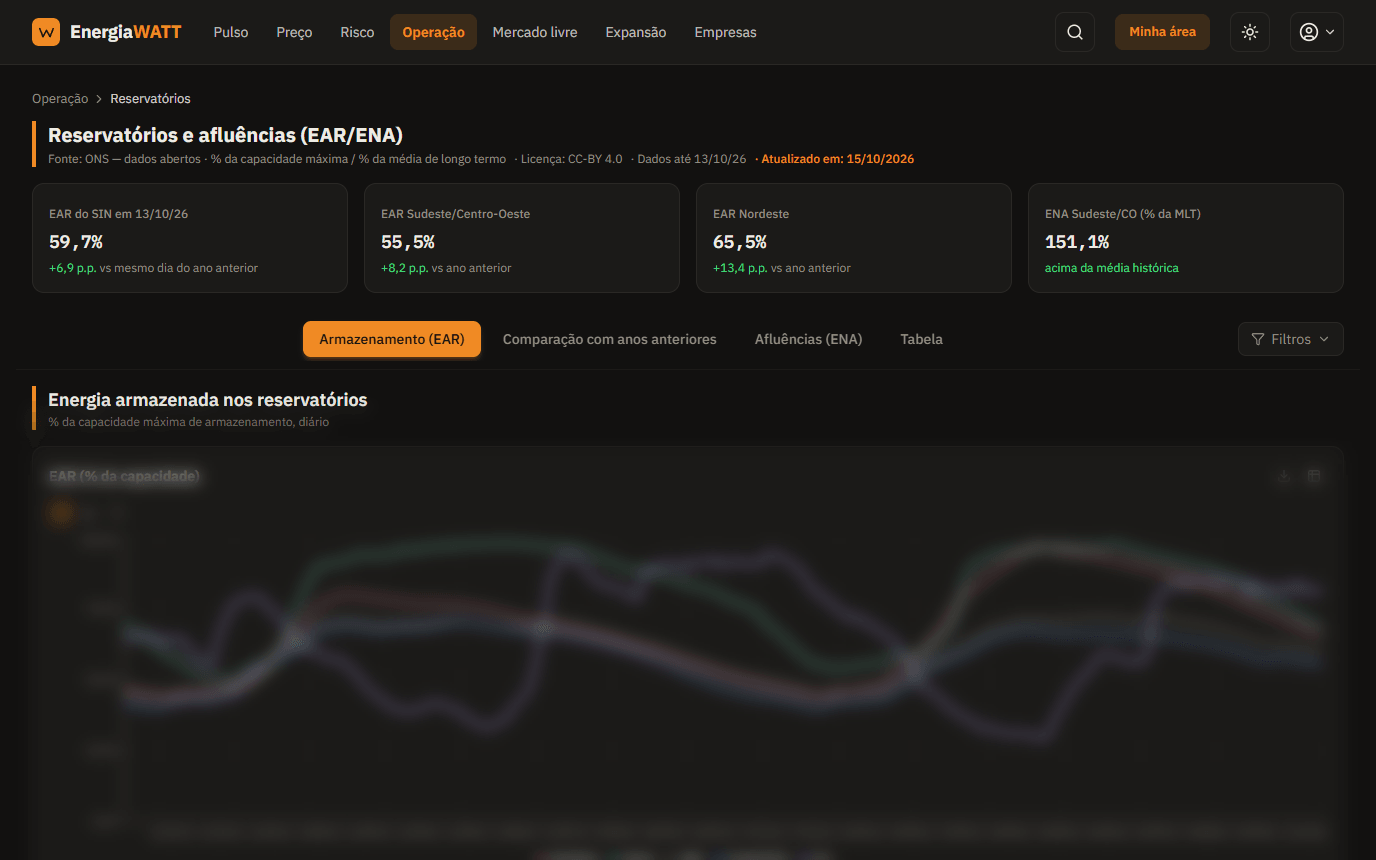Open the Filtros dropdown
The width and height of the screenshot is (1376, 860).
pyautogui.click(x=1291, y=339)
